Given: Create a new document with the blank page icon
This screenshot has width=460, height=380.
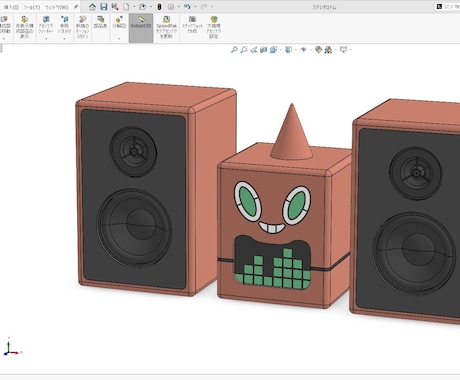Looking at the screenshot, I should (126, 7).
